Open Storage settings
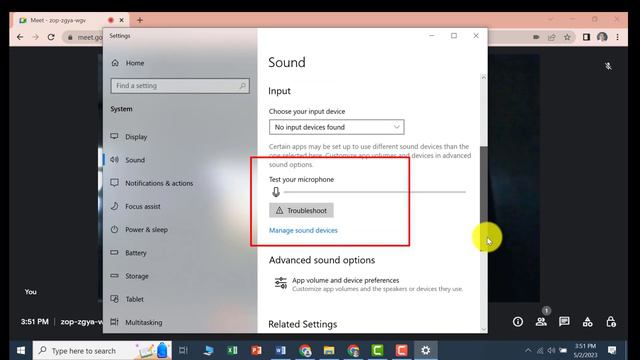This screenshot has width=640, height=360. click(129, 276)
